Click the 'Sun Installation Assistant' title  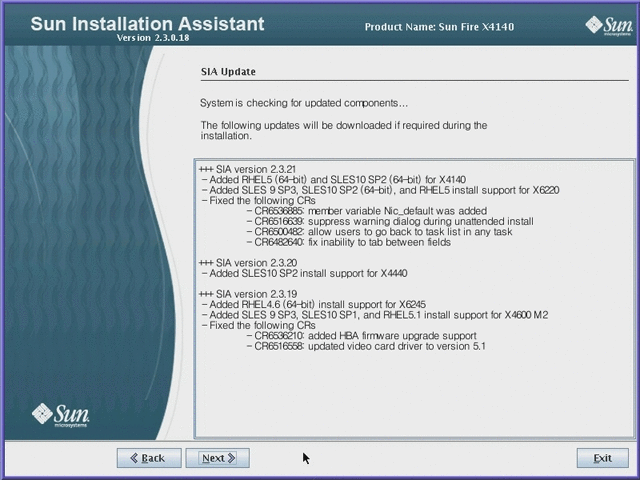click(147, 24)
